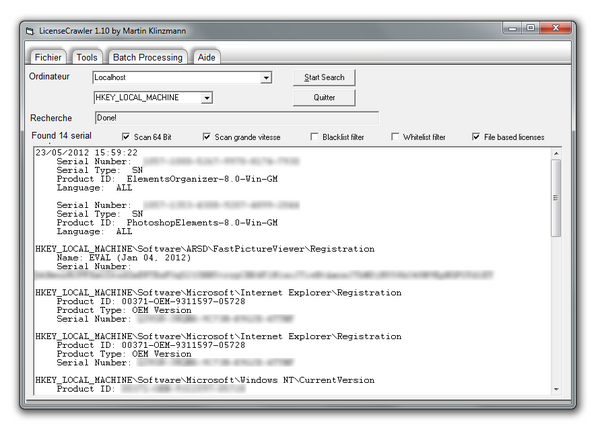Click the Recherche status field showing Done!

tap(237, 118)
